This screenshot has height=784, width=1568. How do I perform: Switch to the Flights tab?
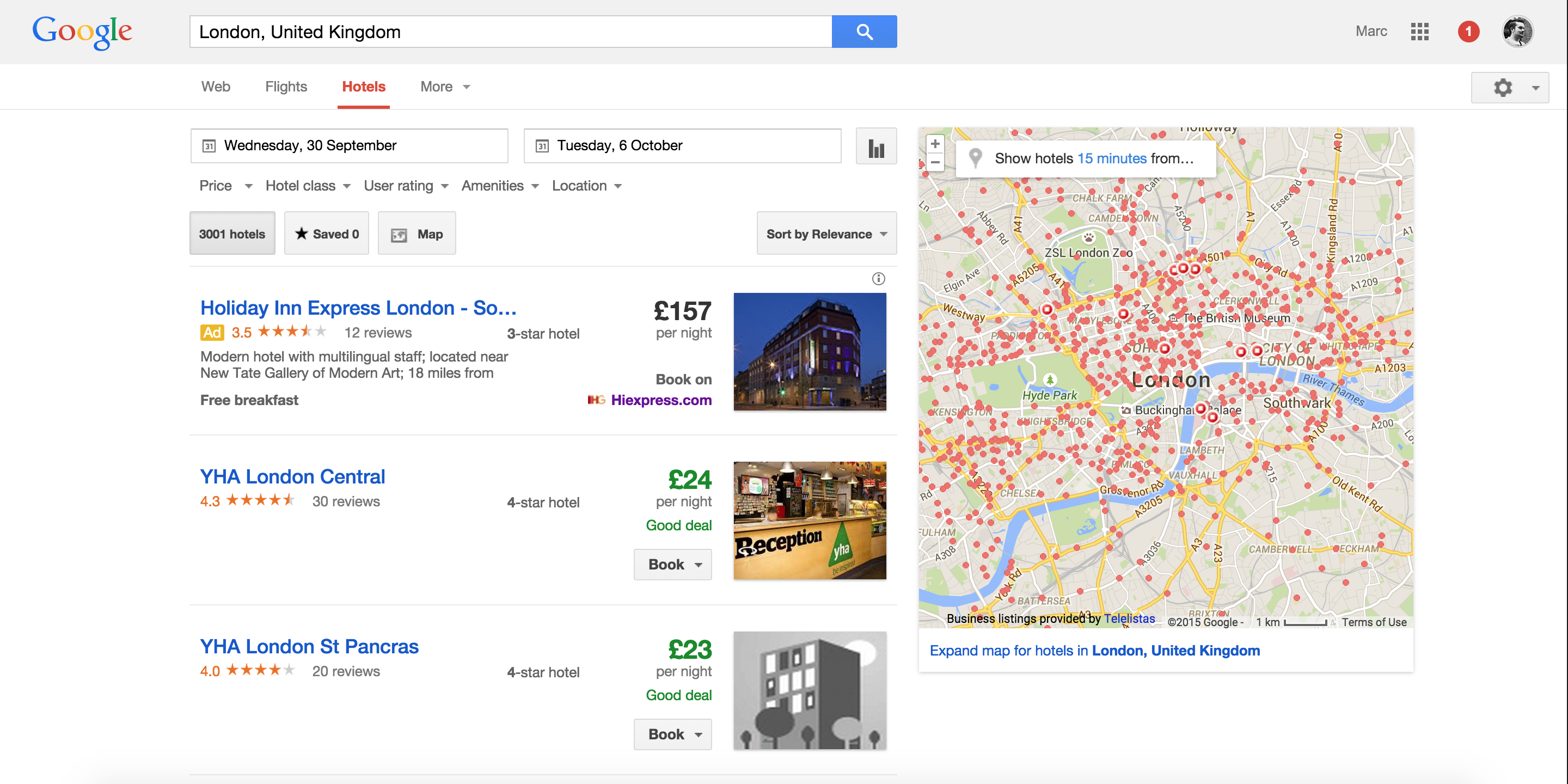click(x=285, y=87)
